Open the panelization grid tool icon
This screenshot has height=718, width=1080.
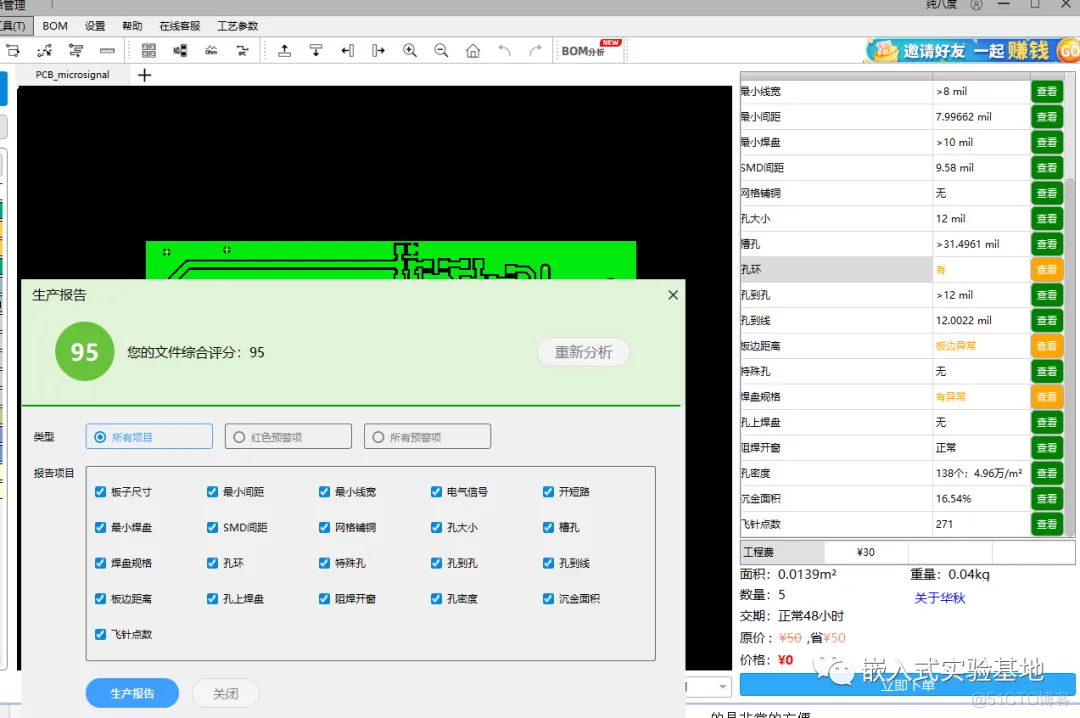click(x=149, y=50)
